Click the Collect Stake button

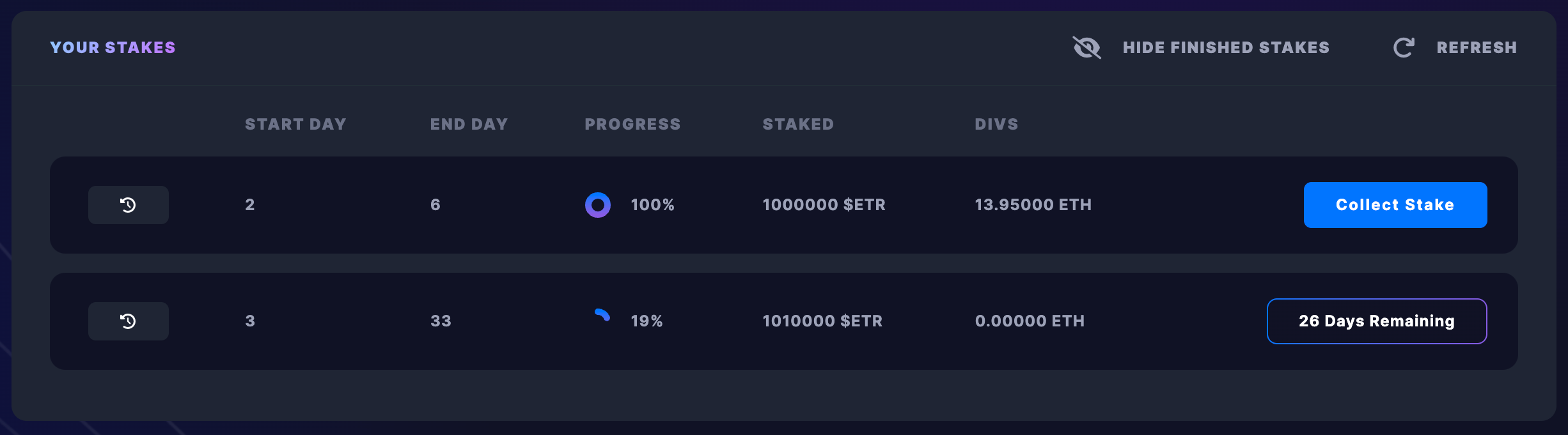(1395, 205)
